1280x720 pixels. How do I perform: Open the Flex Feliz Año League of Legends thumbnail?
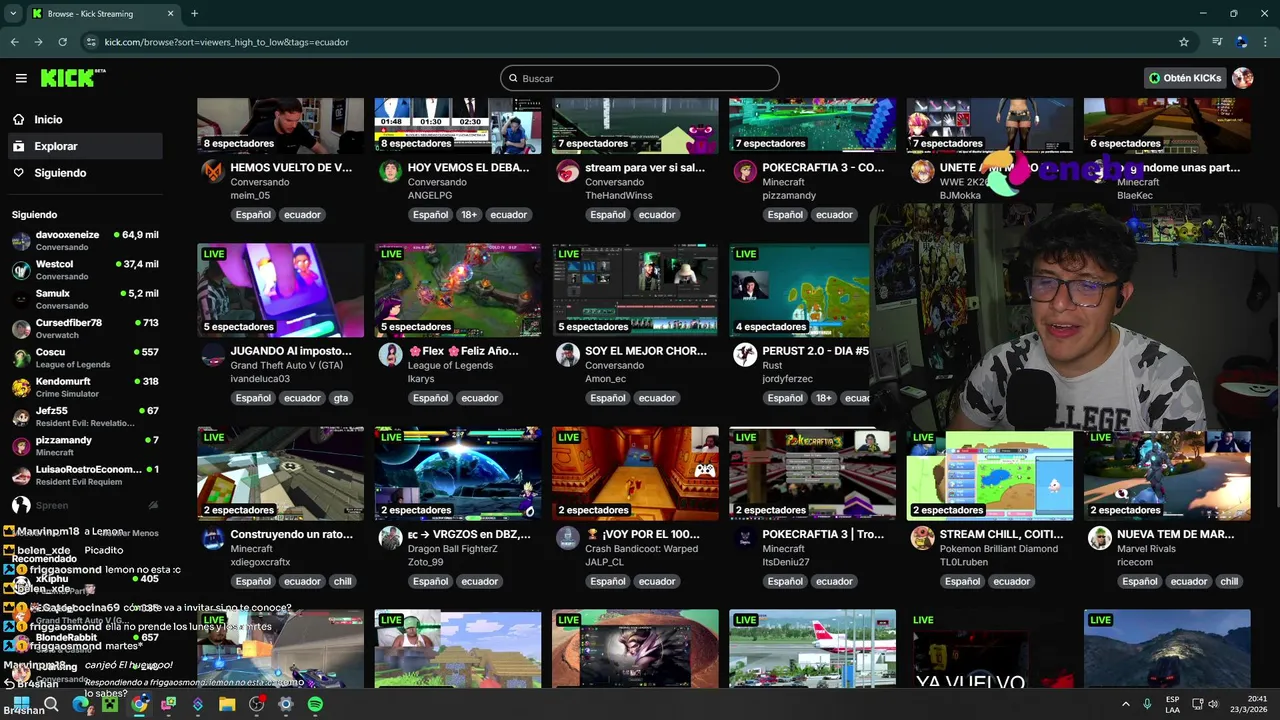click(458, 290)
